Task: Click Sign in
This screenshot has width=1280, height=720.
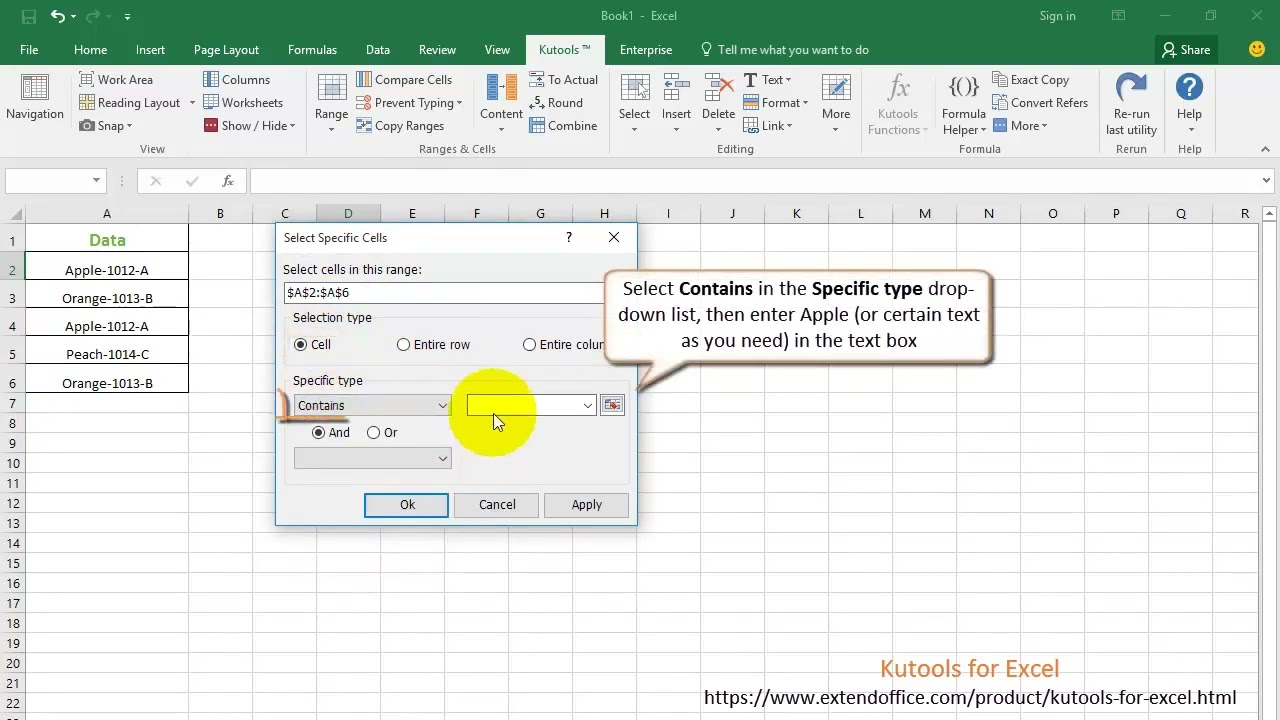Action: (1057, 16)
